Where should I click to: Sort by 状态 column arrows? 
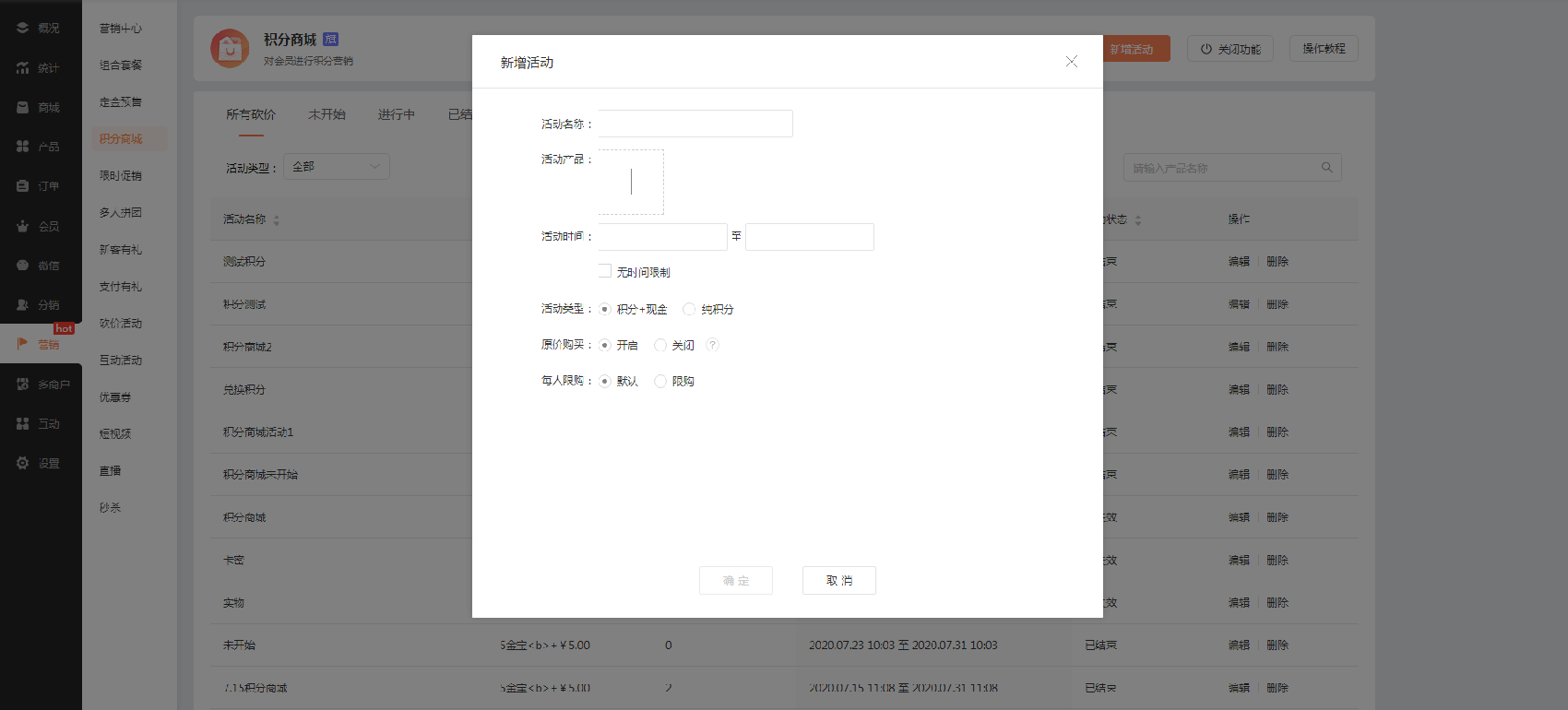1138,220
